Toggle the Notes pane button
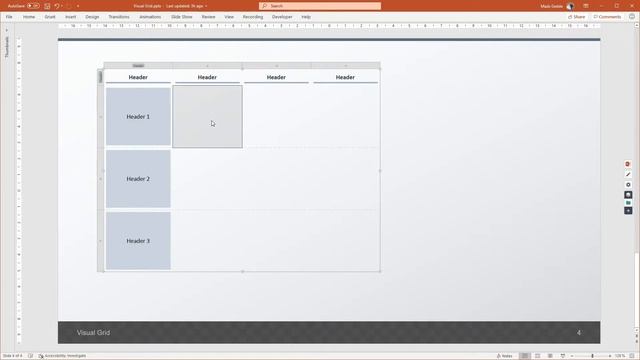640x360 pixels. click(x=504, y=356)
